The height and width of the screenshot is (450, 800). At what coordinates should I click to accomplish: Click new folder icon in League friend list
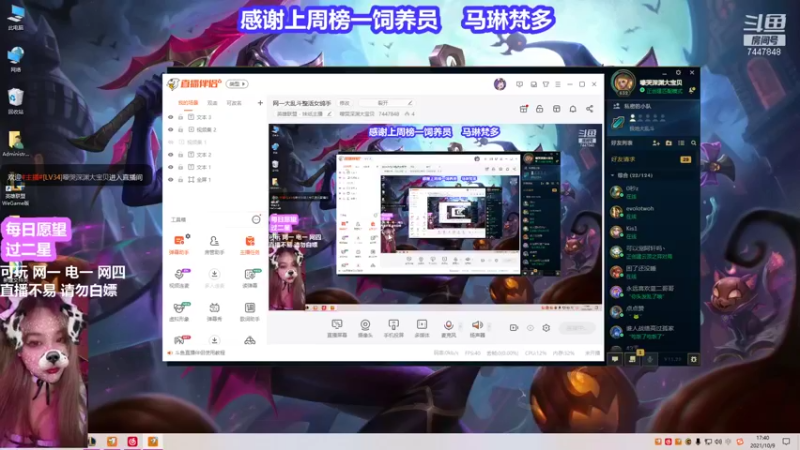669,143
